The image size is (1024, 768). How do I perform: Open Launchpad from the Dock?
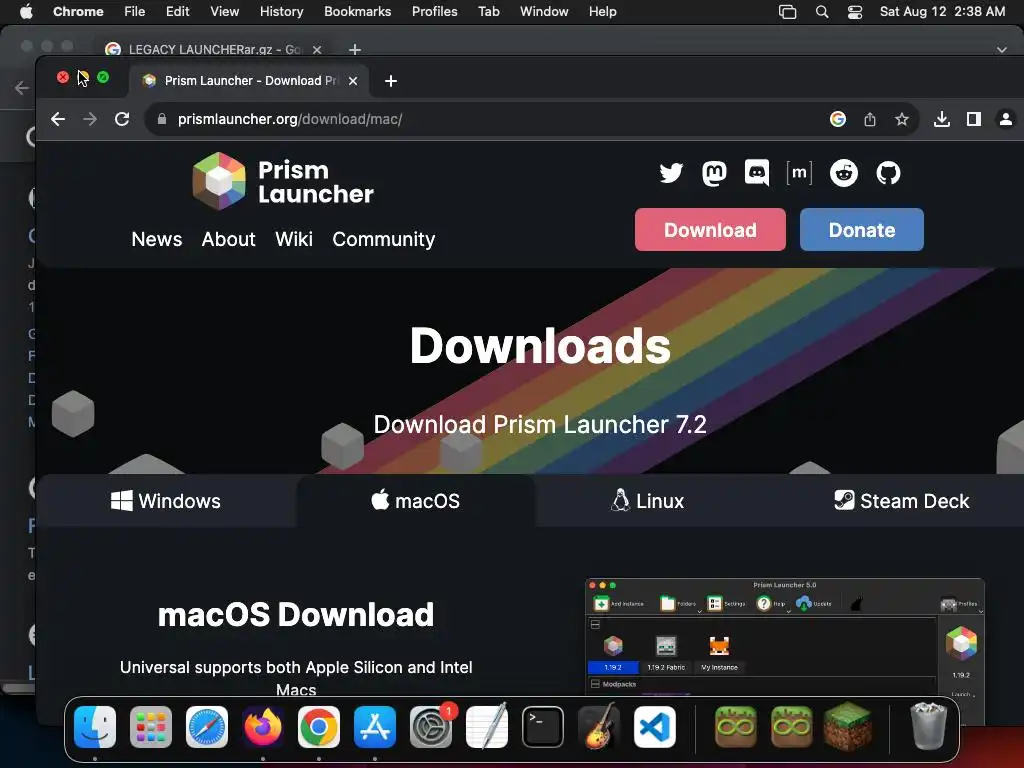[151, 727]
